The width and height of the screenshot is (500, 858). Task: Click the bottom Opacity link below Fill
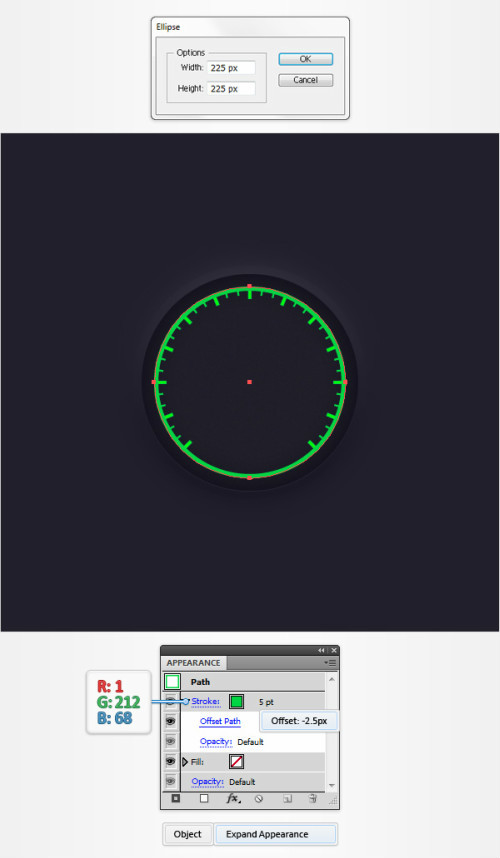point(207,781)
